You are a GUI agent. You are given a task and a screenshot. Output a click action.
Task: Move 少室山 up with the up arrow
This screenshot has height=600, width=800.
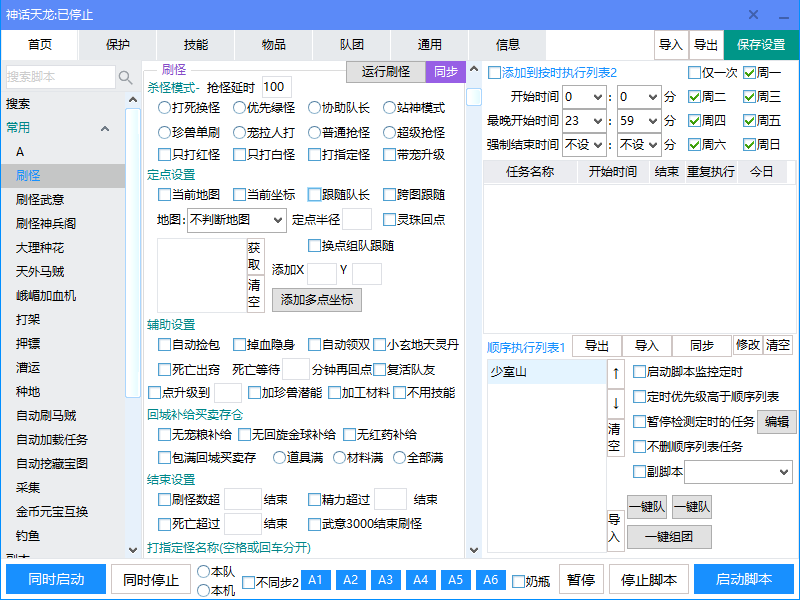pyautogui.click(x=616, y=373)
